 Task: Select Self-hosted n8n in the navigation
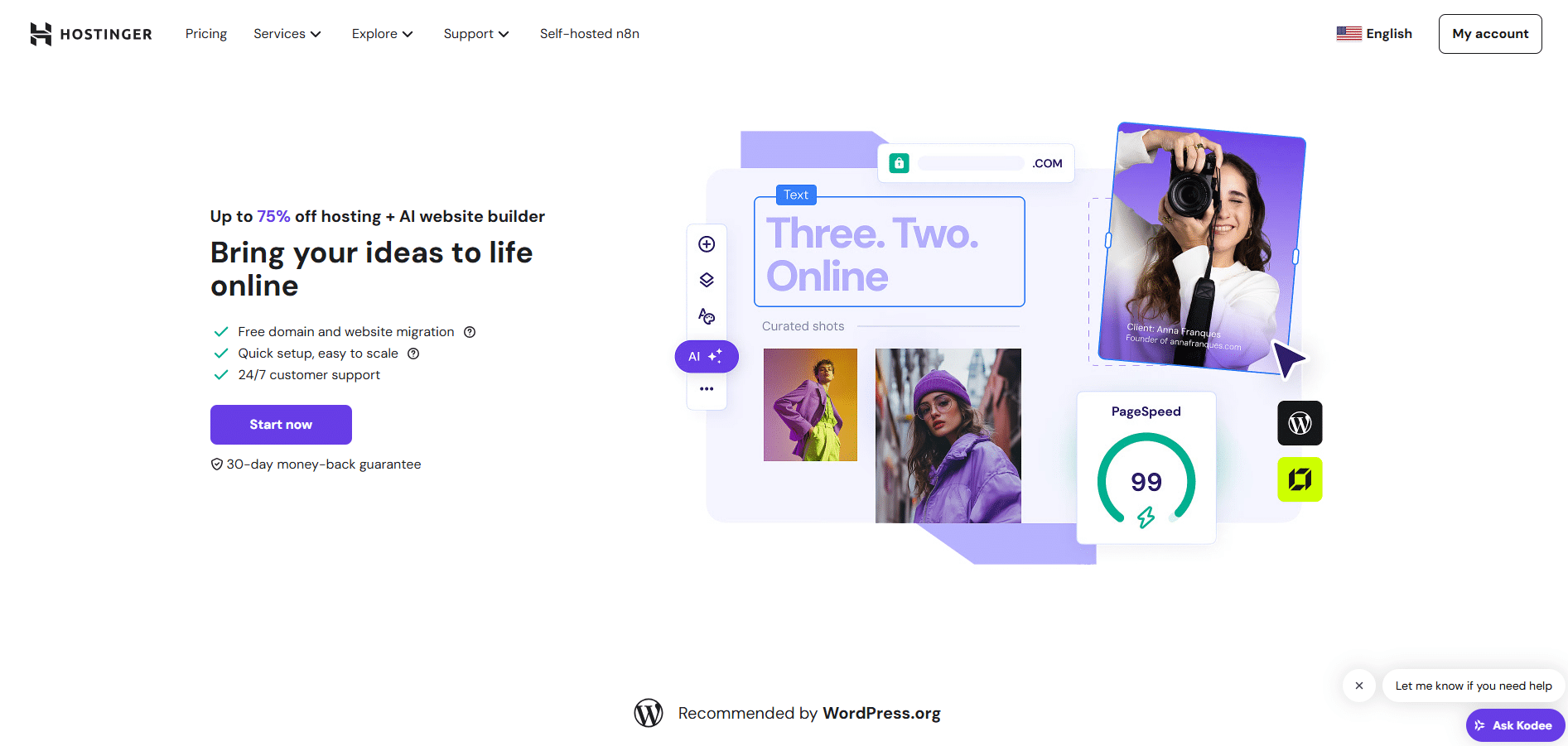[589, 34]
